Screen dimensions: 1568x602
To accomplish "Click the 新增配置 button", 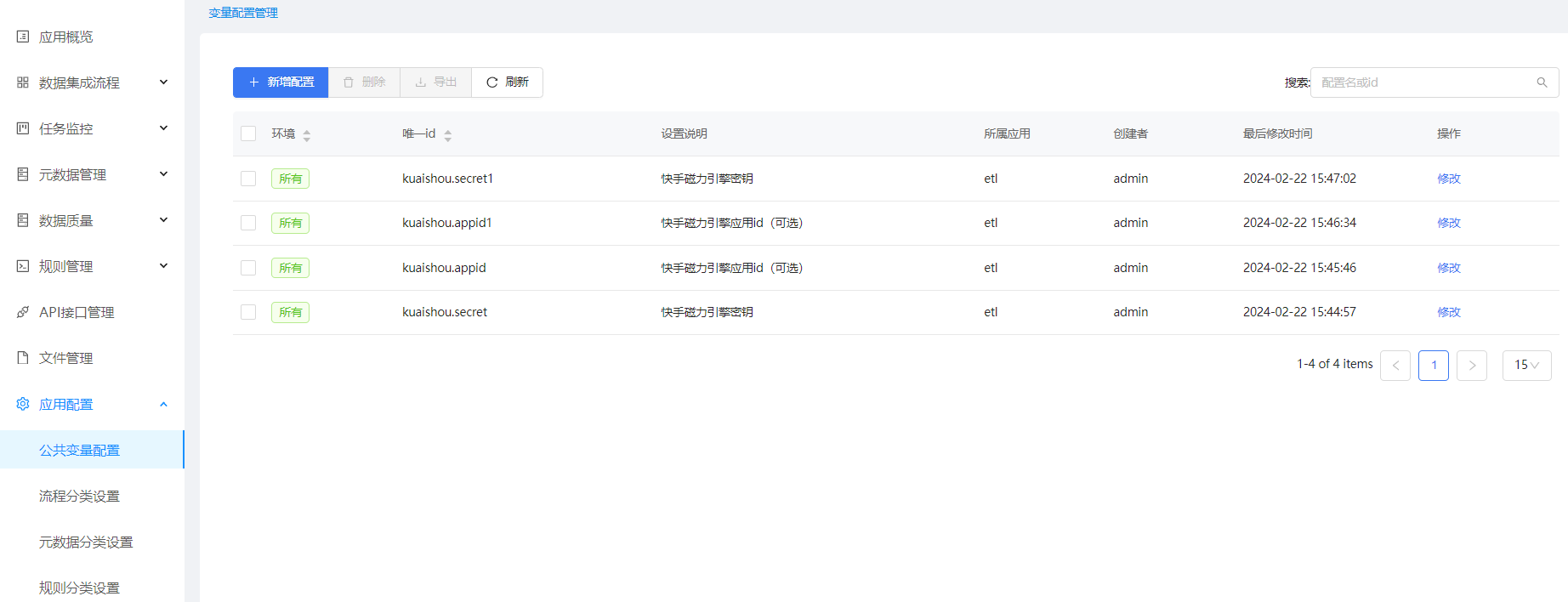I will coord(281,82).
